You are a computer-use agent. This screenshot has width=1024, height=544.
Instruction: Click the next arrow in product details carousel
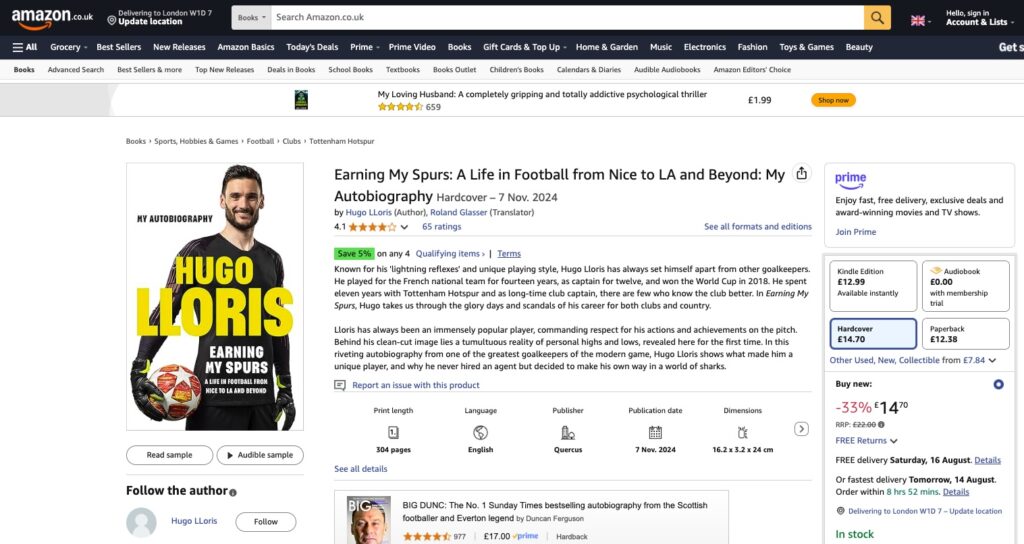coord(801,428)
